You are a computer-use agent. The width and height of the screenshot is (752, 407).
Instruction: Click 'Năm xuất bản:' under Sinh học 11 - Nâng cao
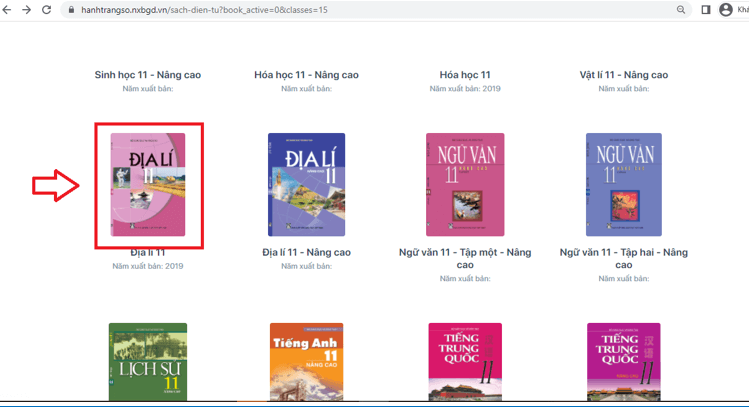(148, 89)
